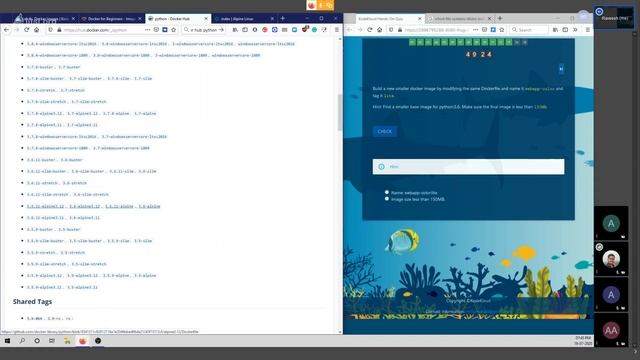Open Library icon in left Firefox toolbar
Screen dimensions: 640x360
pyautogui.click(x=235, y=30)
